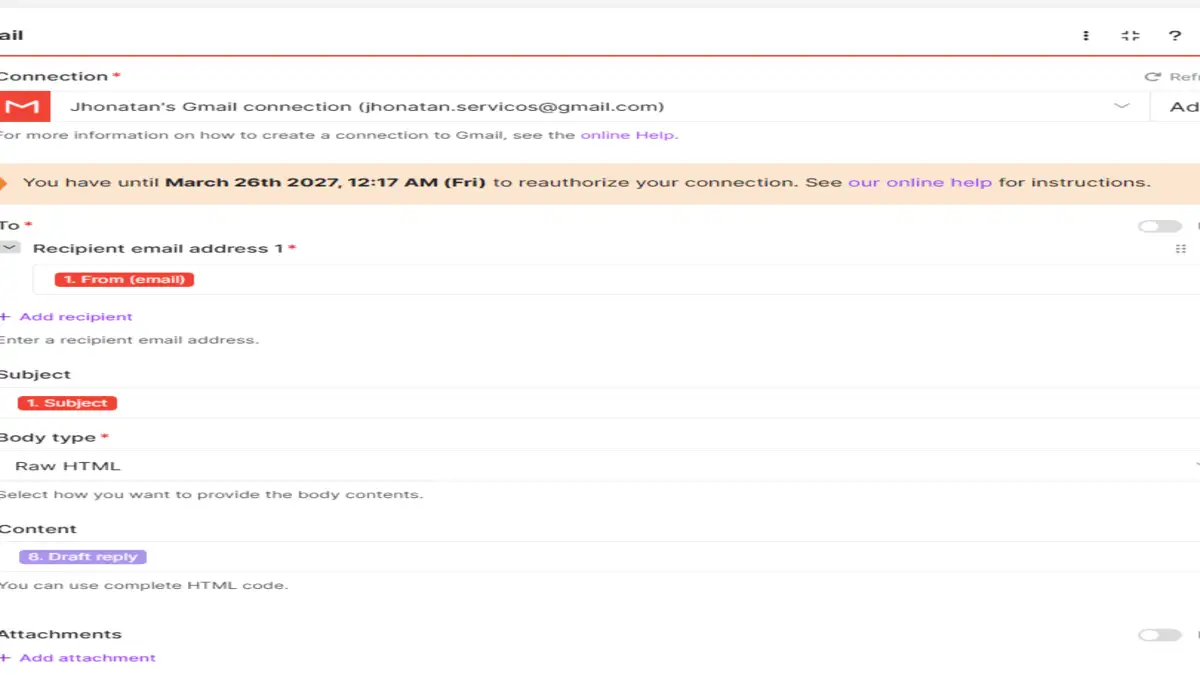This screenshot has width=1200, height=675.
Task: Select the '1. Subject' pill
Action: click(x=68, y=403)
